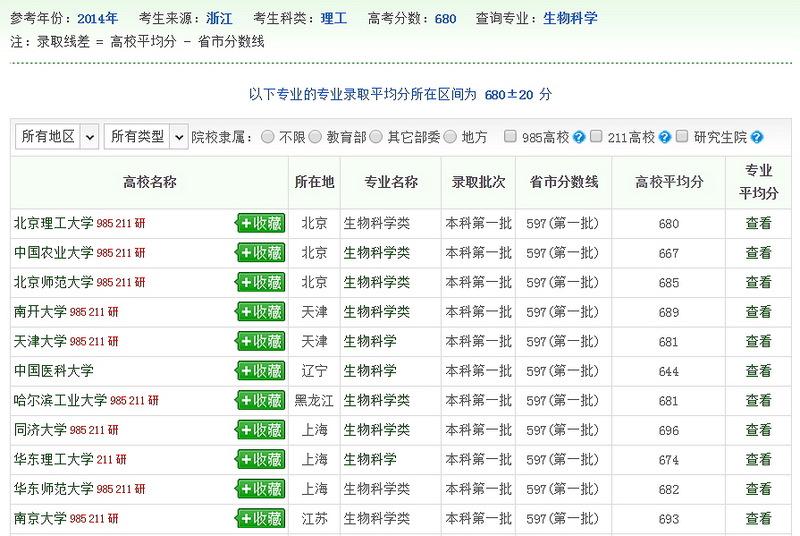
Task: View major average for 北京师范大学
Action: (x=758, y=282)
